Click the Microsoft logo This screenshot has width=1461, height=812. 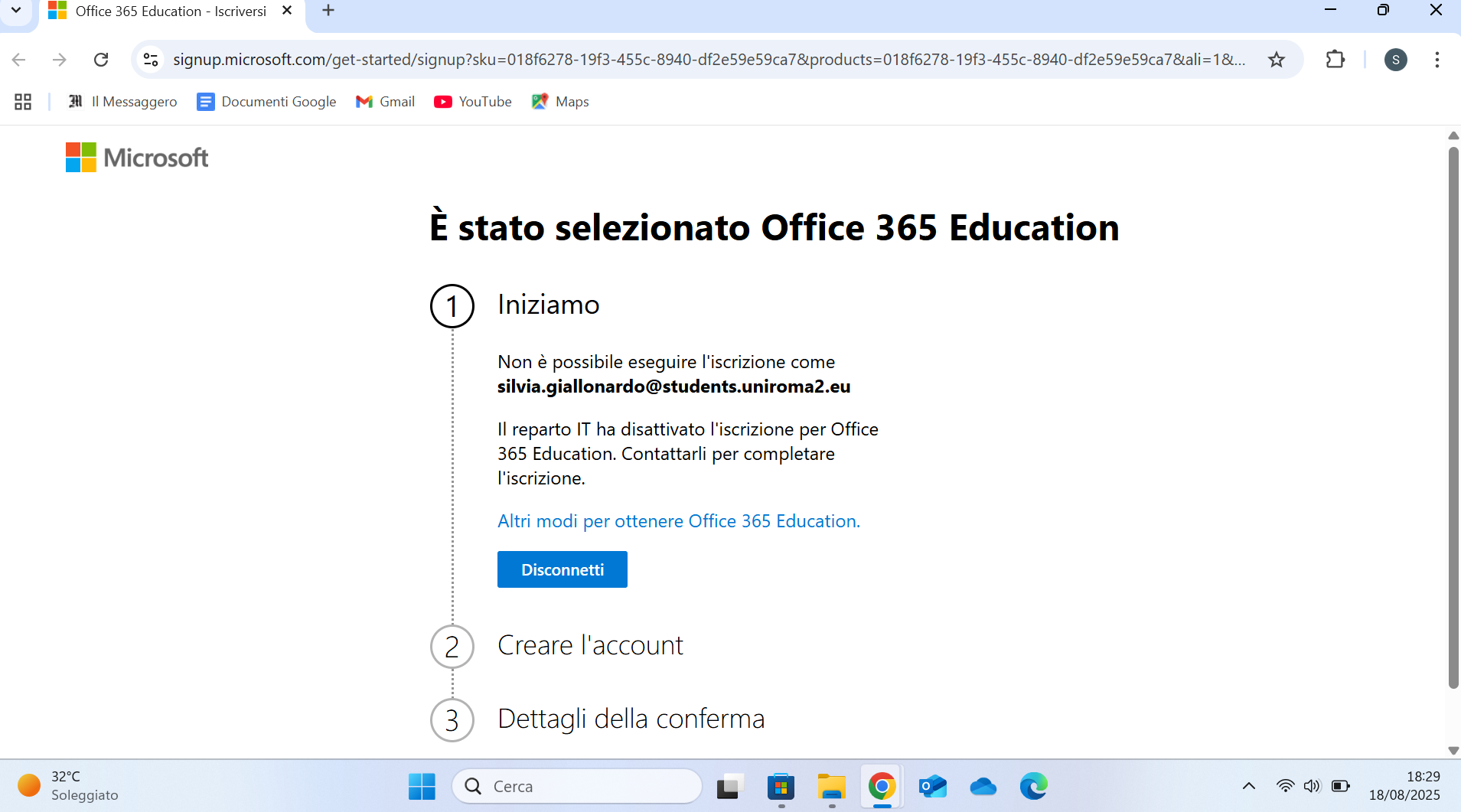[137, 158]
